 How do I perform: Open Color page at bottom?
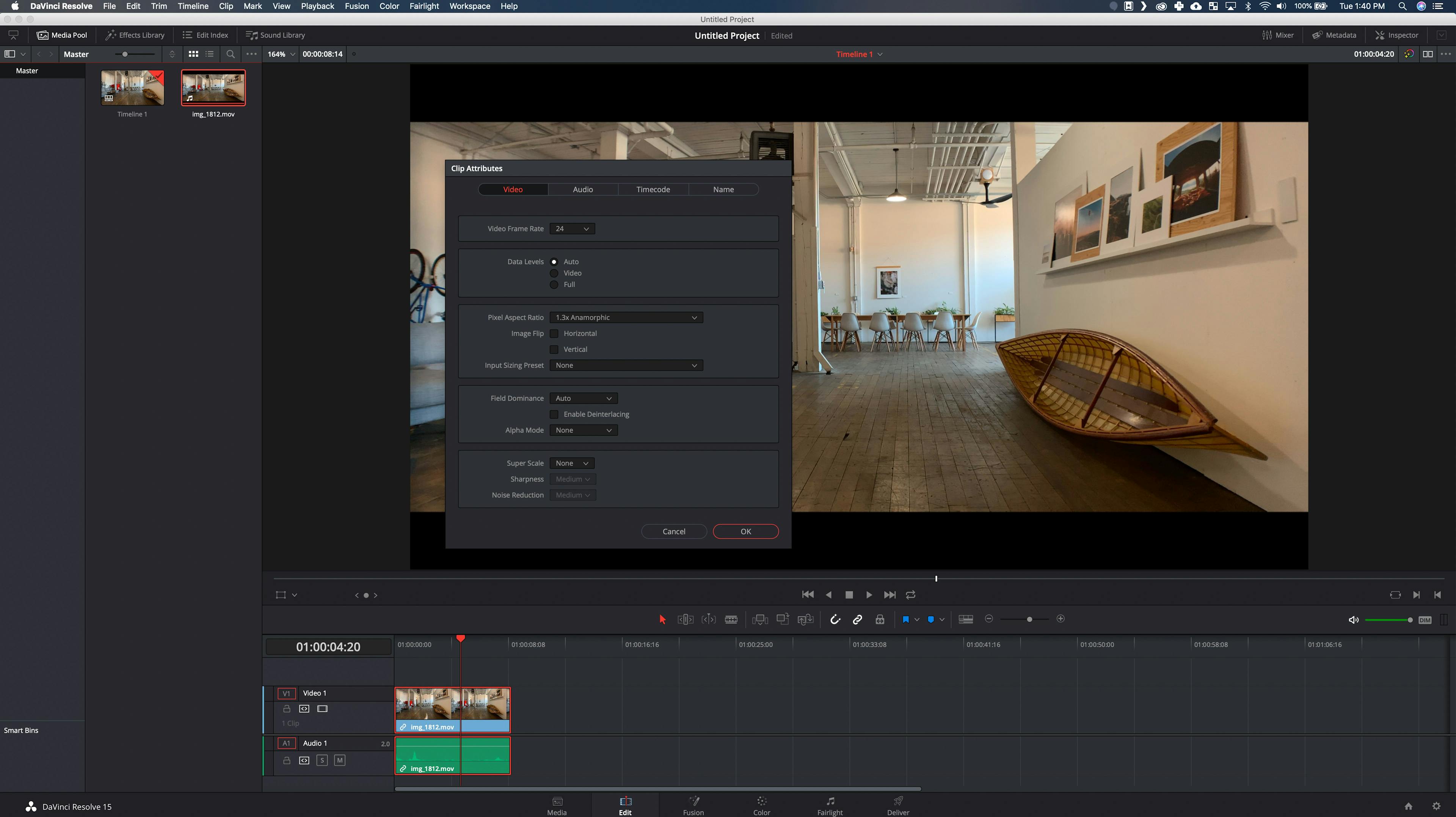[761, 806]
